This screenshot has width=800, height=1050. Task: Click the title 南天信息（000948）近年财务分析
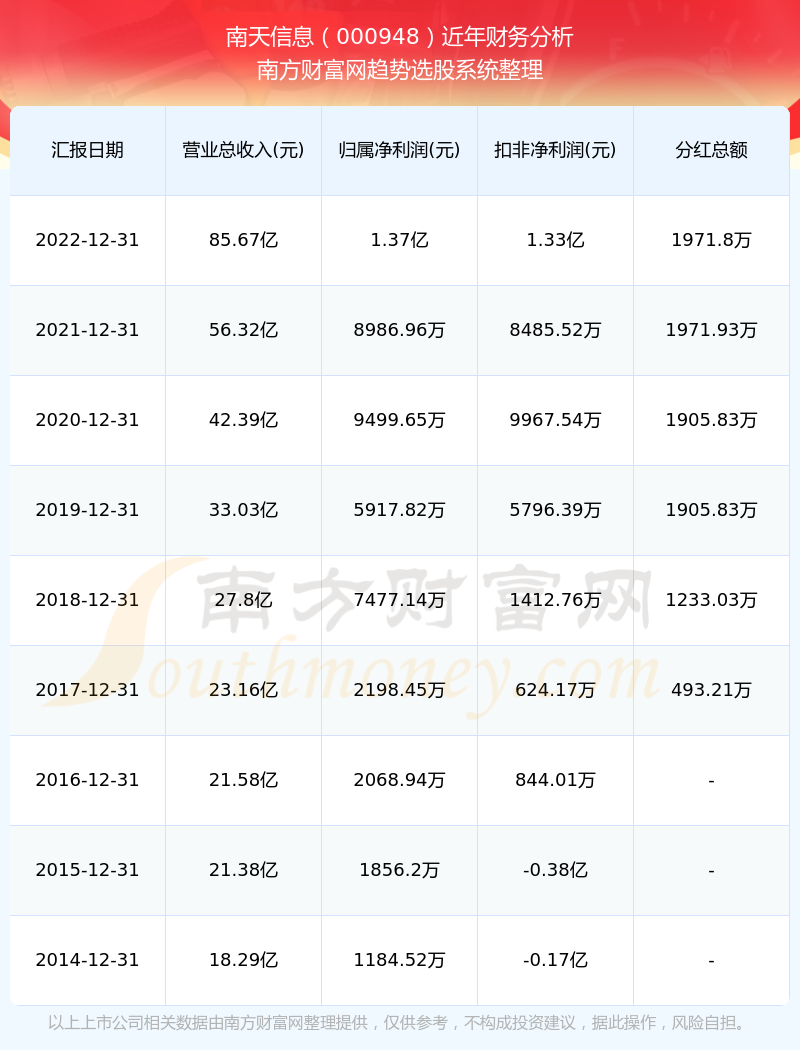[400, 37]
